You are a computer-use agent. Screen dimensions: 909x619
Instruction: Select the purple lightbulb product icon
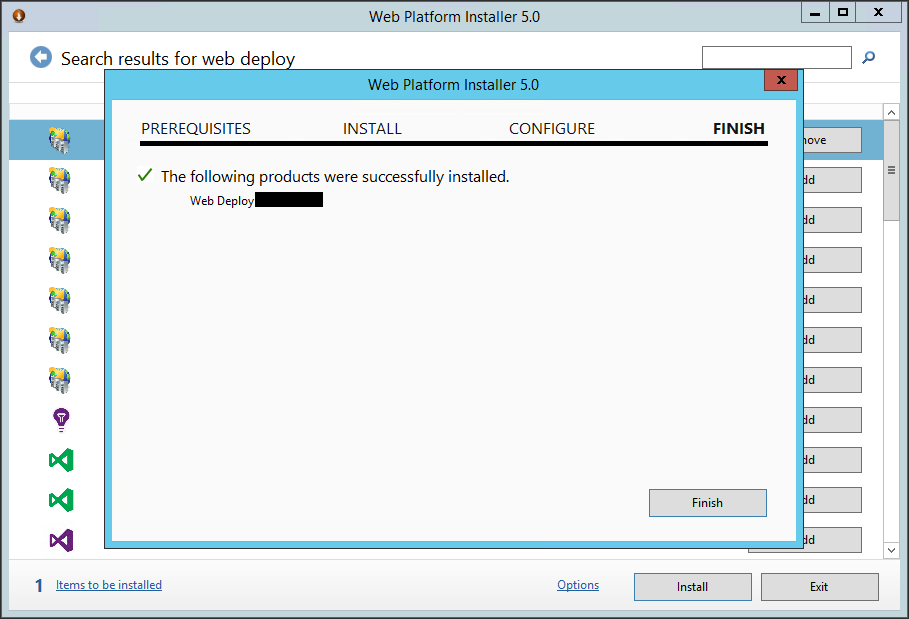(x=61, y=420)
